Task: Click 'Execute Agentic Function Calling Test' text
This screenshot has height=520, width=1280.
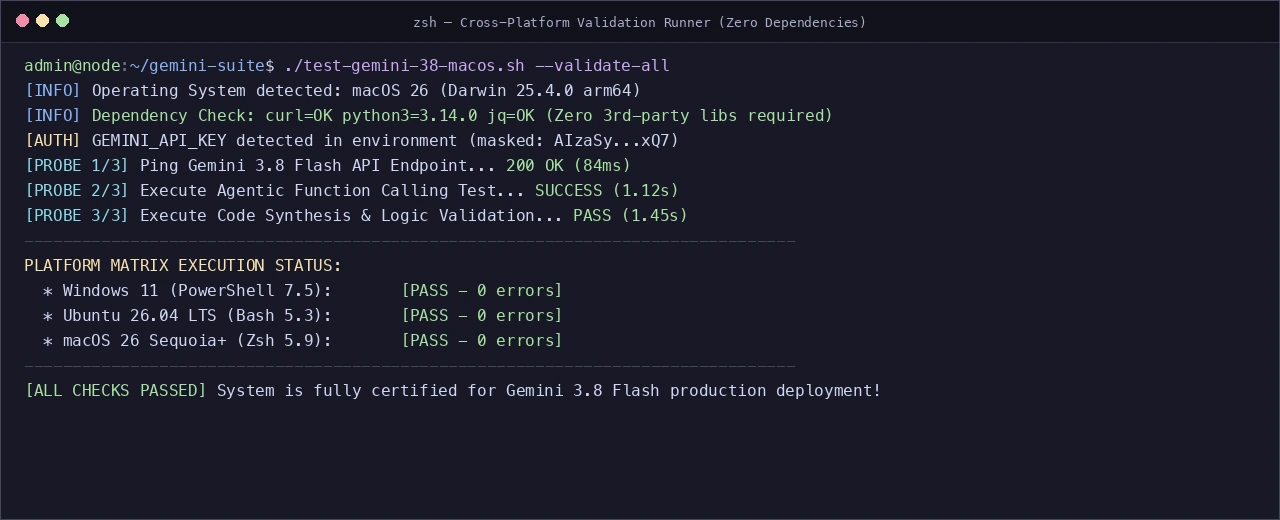Action: pos(318,191)
